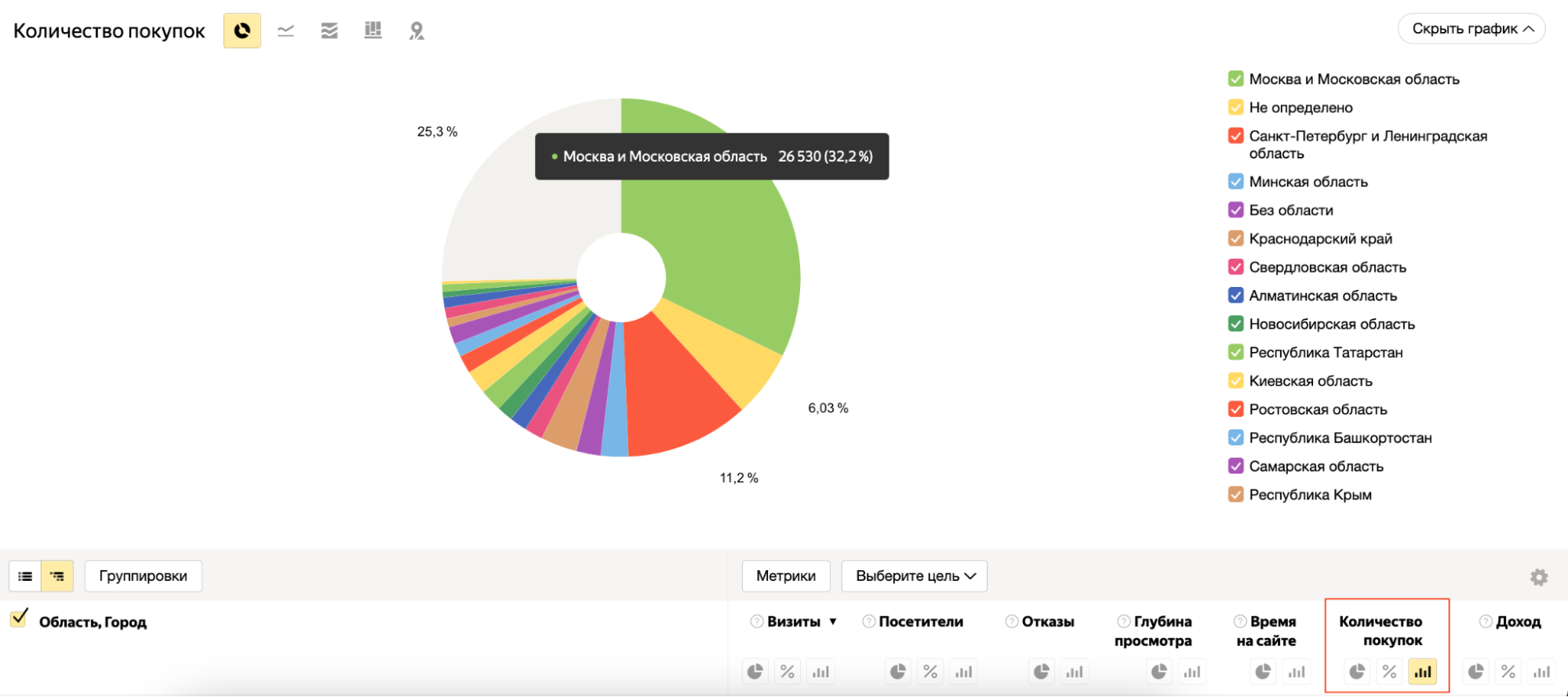Show bar chart for Доход column

(1541, 672)
